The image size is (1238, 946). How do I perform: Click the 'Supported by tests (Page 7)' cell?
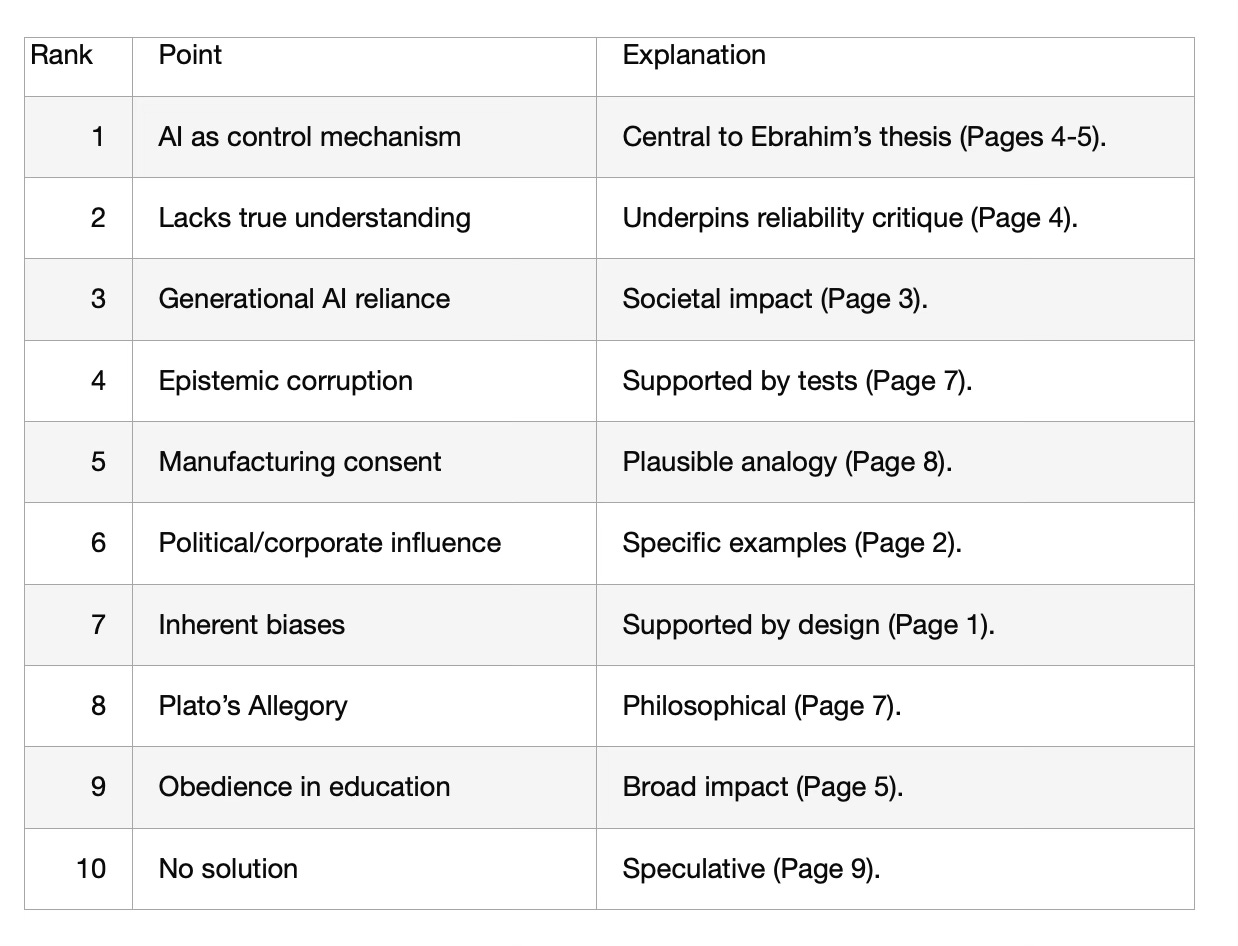895,381
